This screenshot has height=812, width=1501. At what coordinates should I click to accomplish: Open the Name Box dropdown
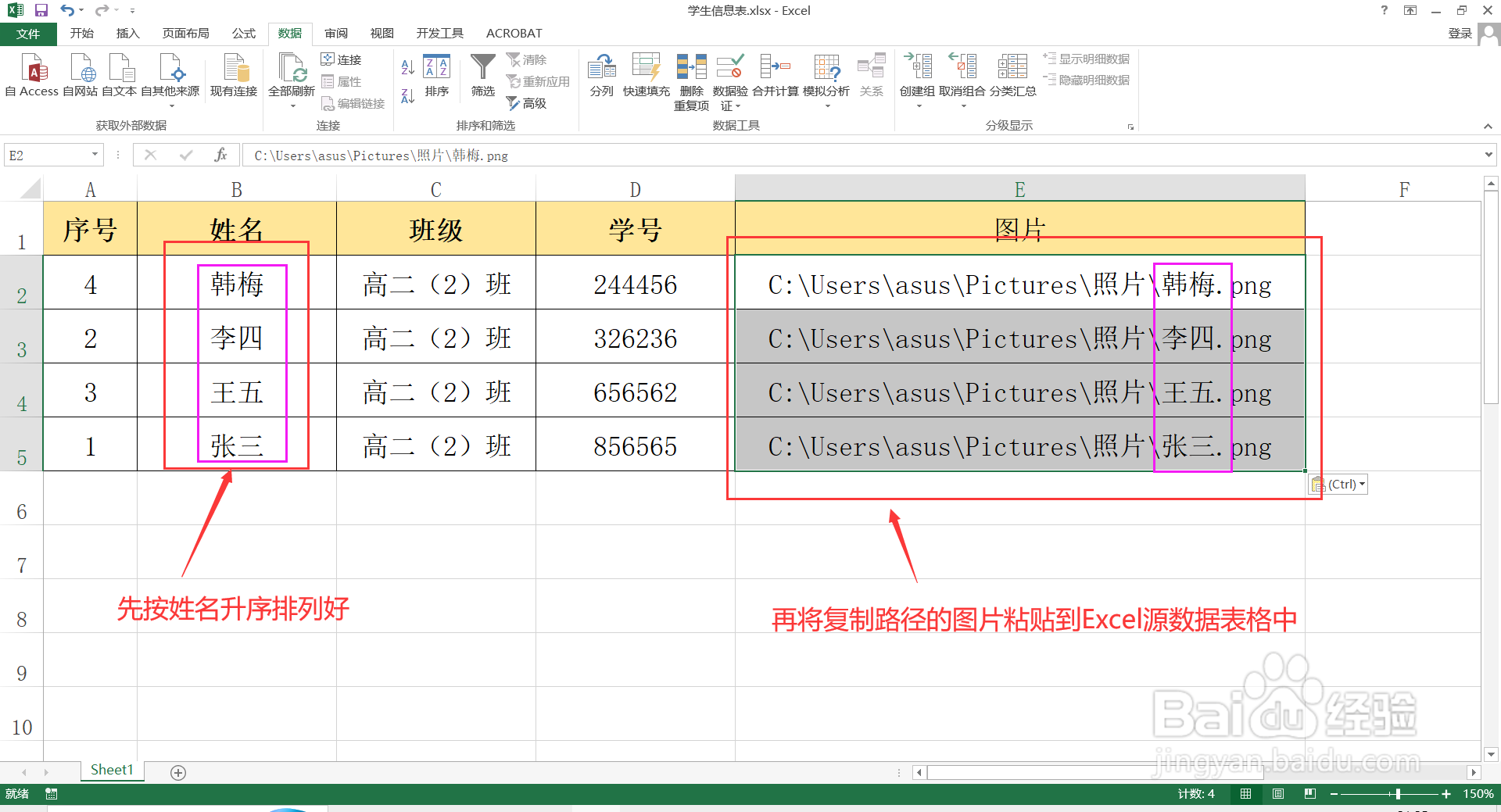(94, 155)
